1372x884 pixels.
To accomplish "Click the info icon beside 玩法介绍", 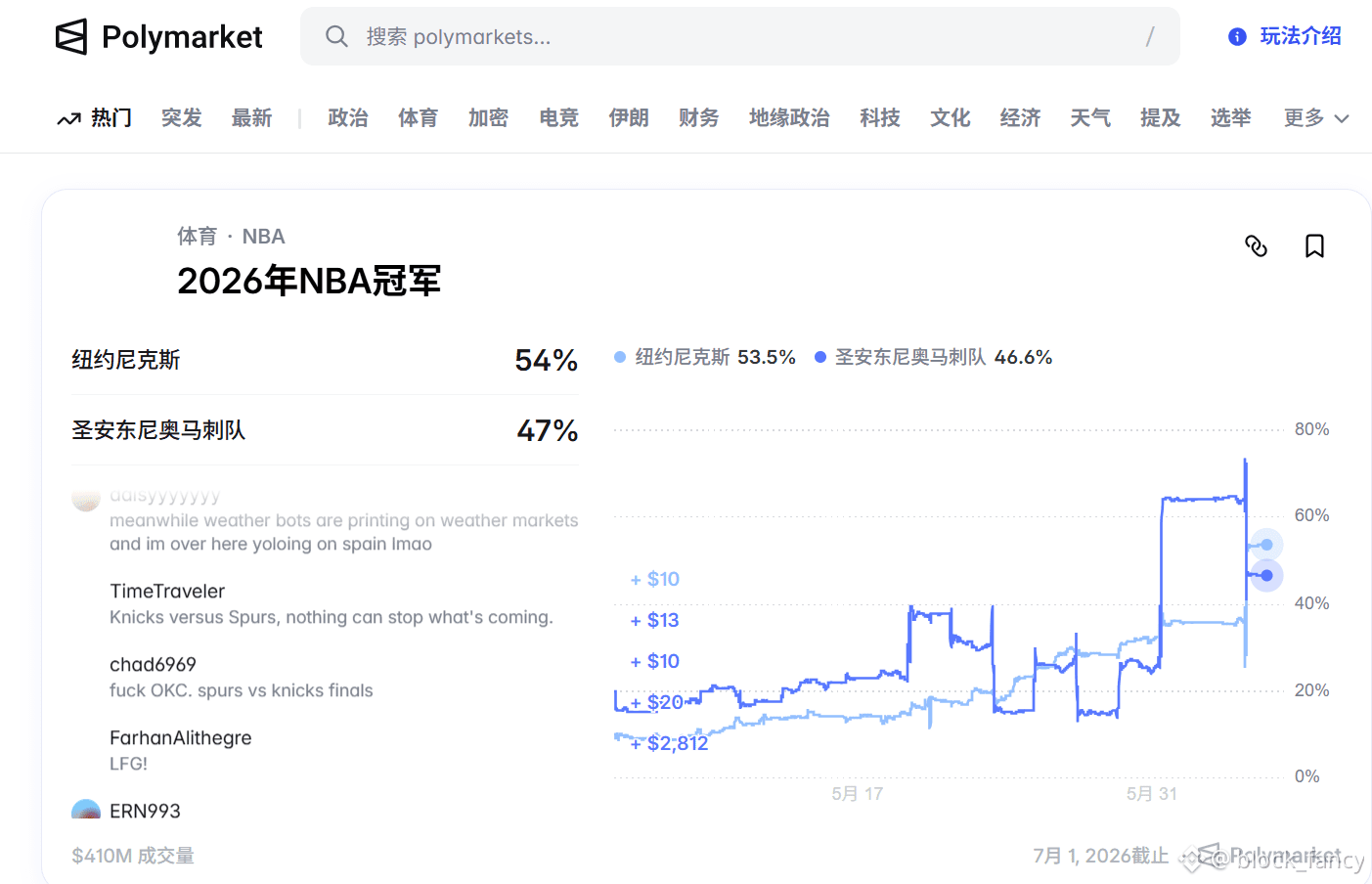I will click(1237, 36).
